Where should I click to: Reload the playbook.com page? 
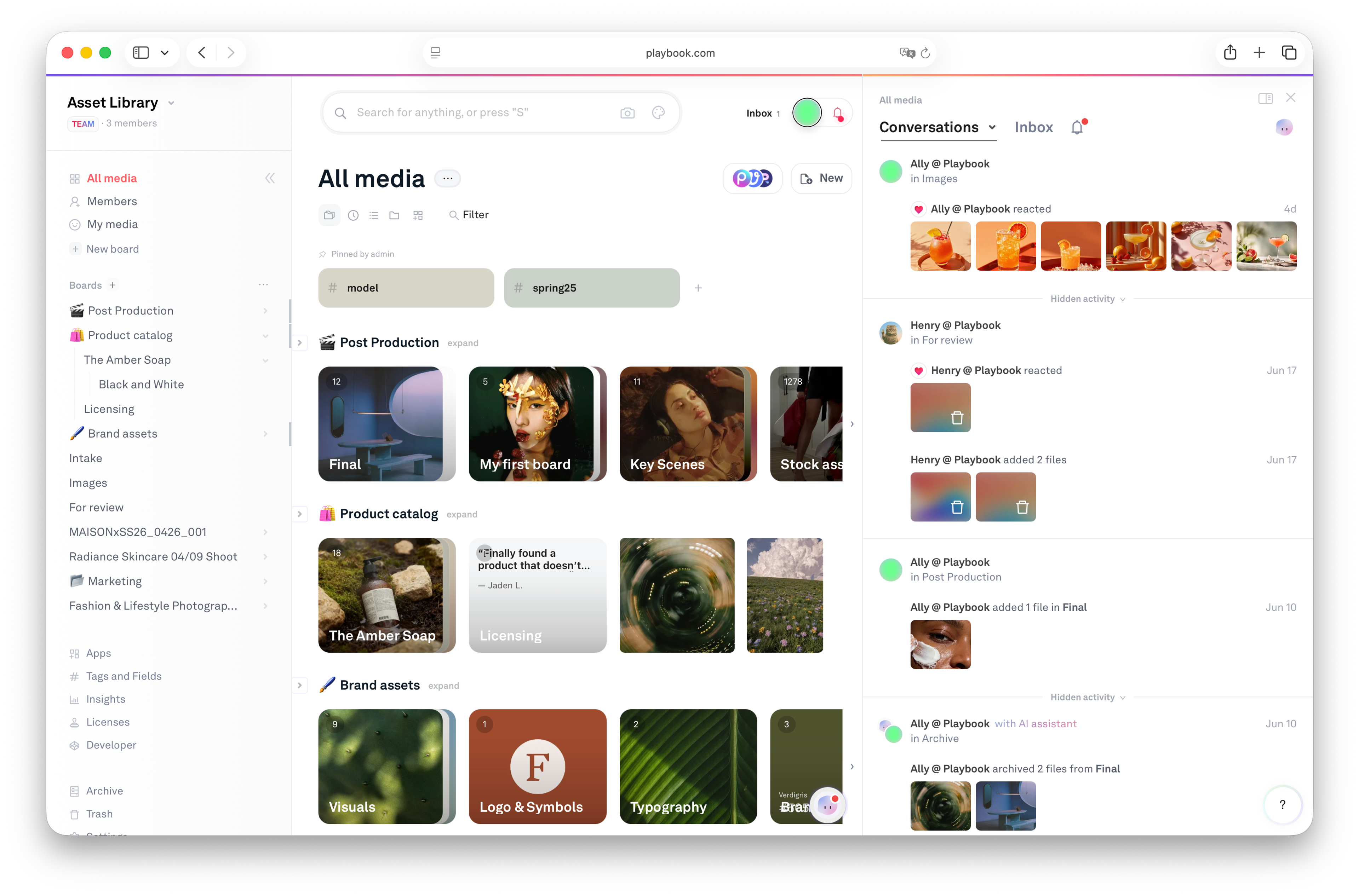click(x=925, y=53)
